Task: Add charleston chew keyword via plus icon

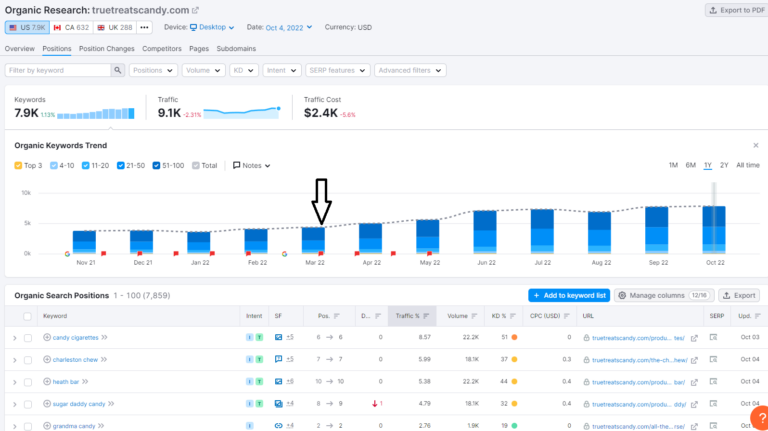Action: point(47,359)
